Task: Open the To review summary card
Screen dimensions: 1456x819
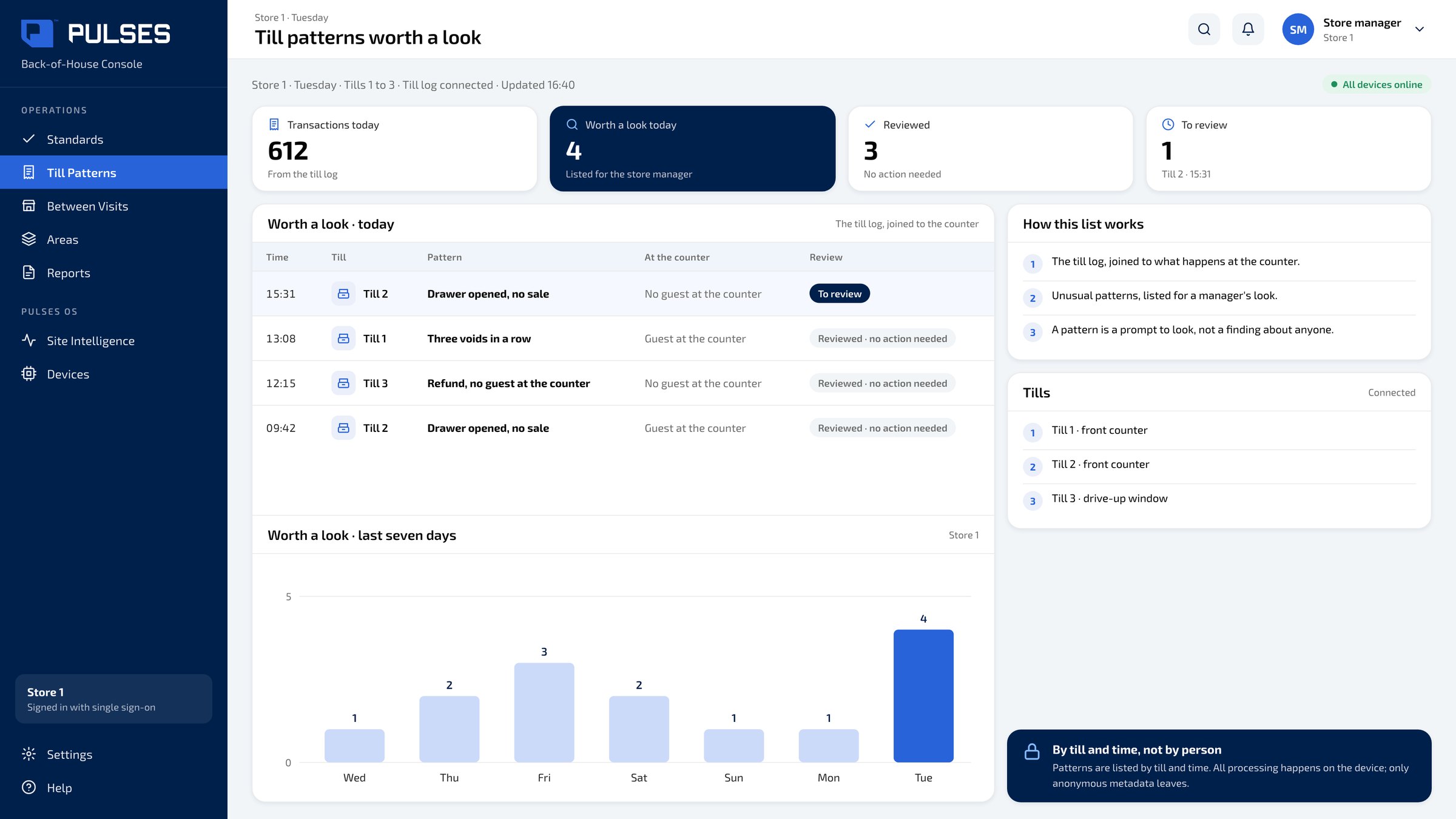Action: (x=1288, y=149)
